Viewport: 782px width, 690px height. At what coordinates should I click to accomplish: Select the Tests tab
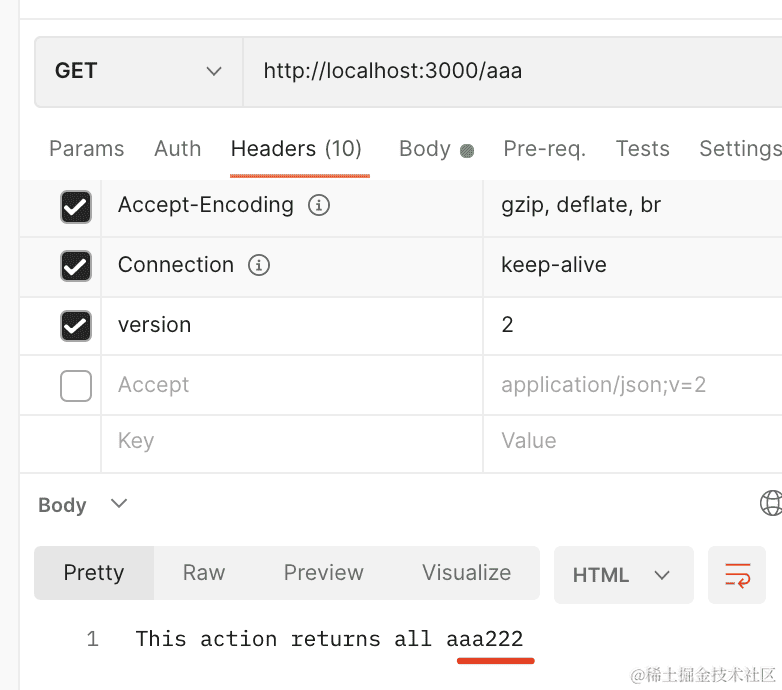point(642,149)
